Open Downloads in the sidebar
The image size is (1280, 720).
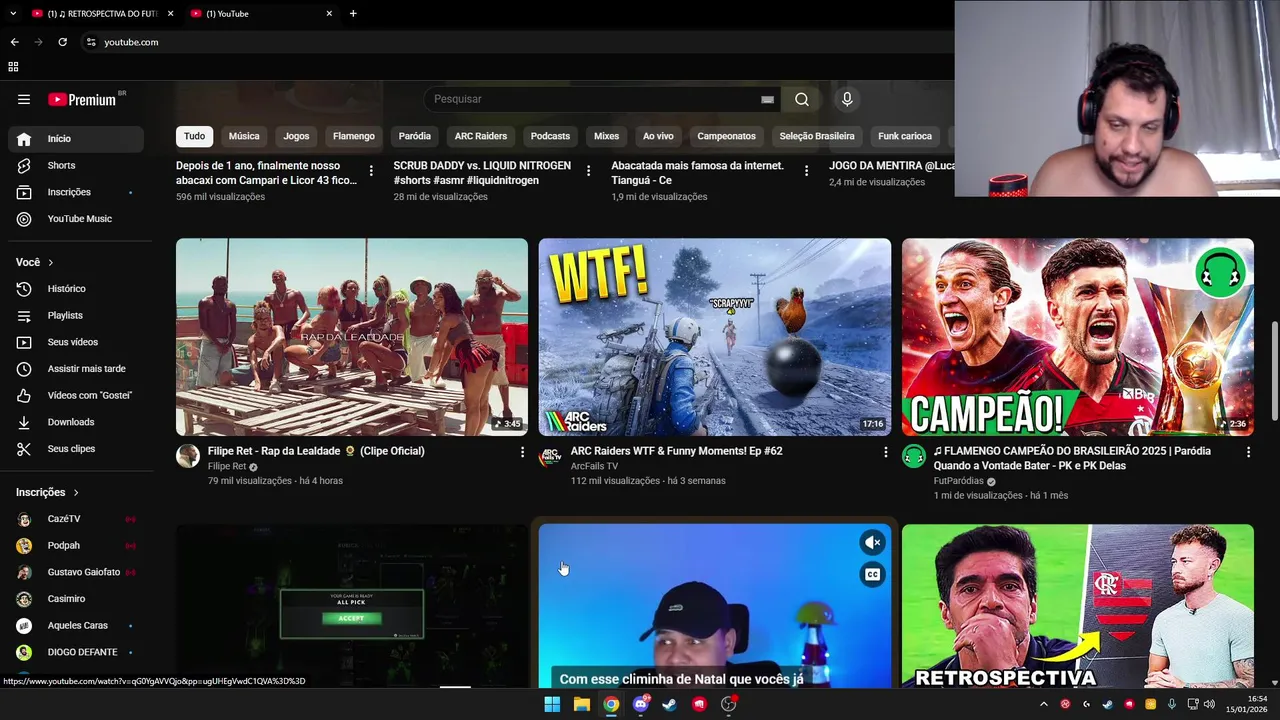tap(76, 422)
